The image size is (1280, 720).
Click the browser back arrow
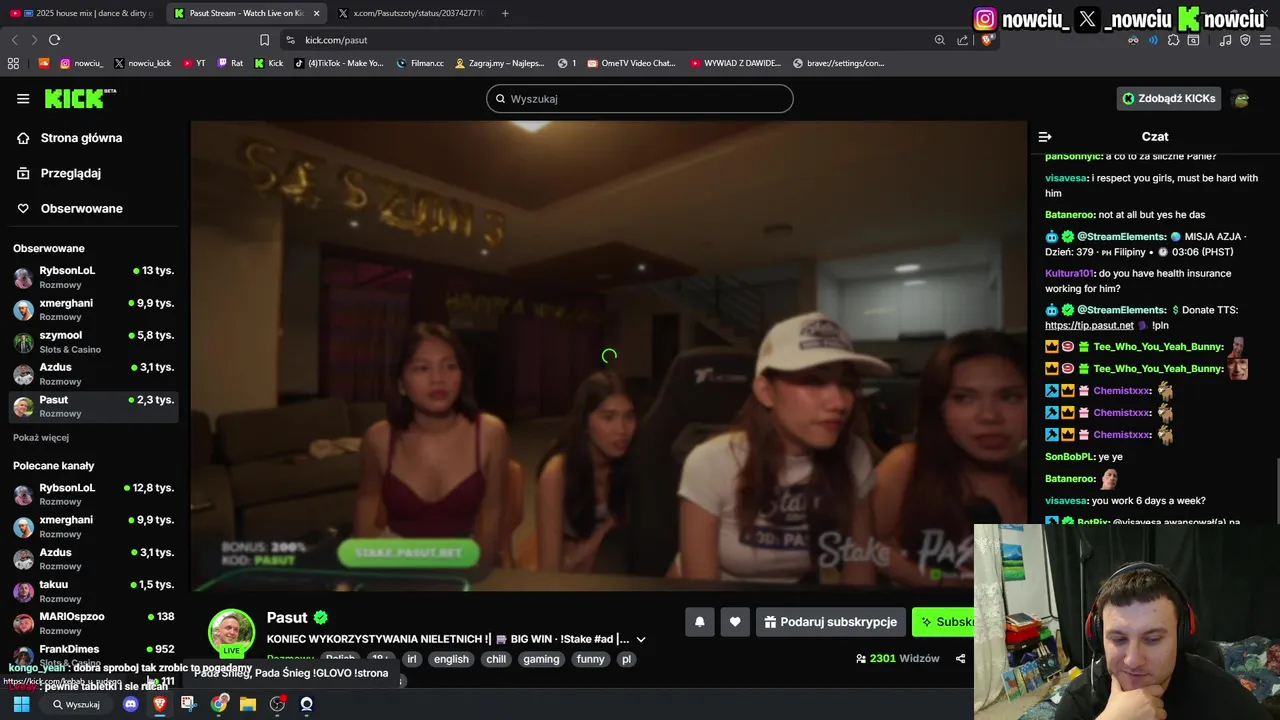point(14,40)
